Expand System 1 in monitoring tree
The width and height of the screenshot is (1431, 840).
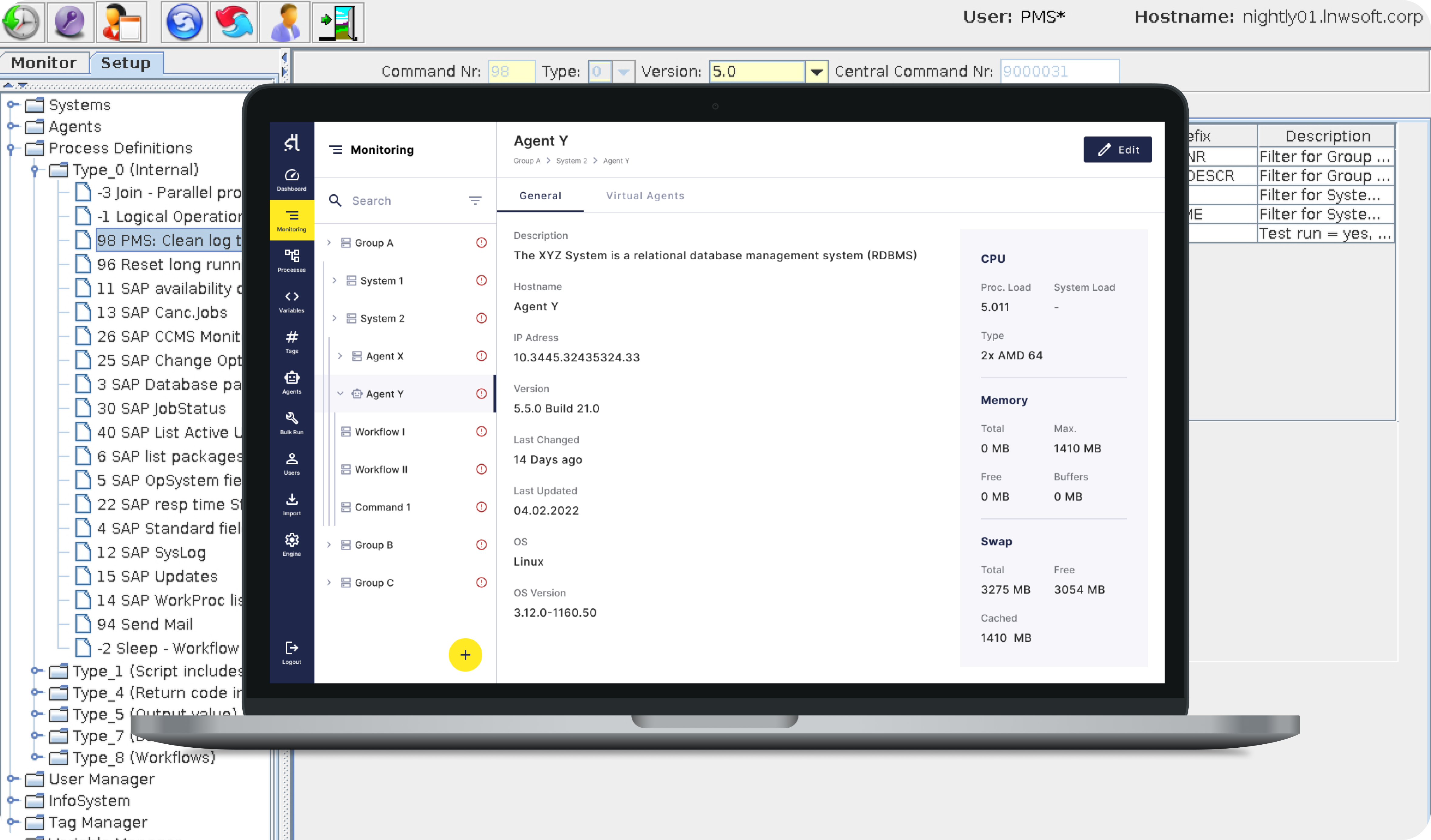(334, 280)
